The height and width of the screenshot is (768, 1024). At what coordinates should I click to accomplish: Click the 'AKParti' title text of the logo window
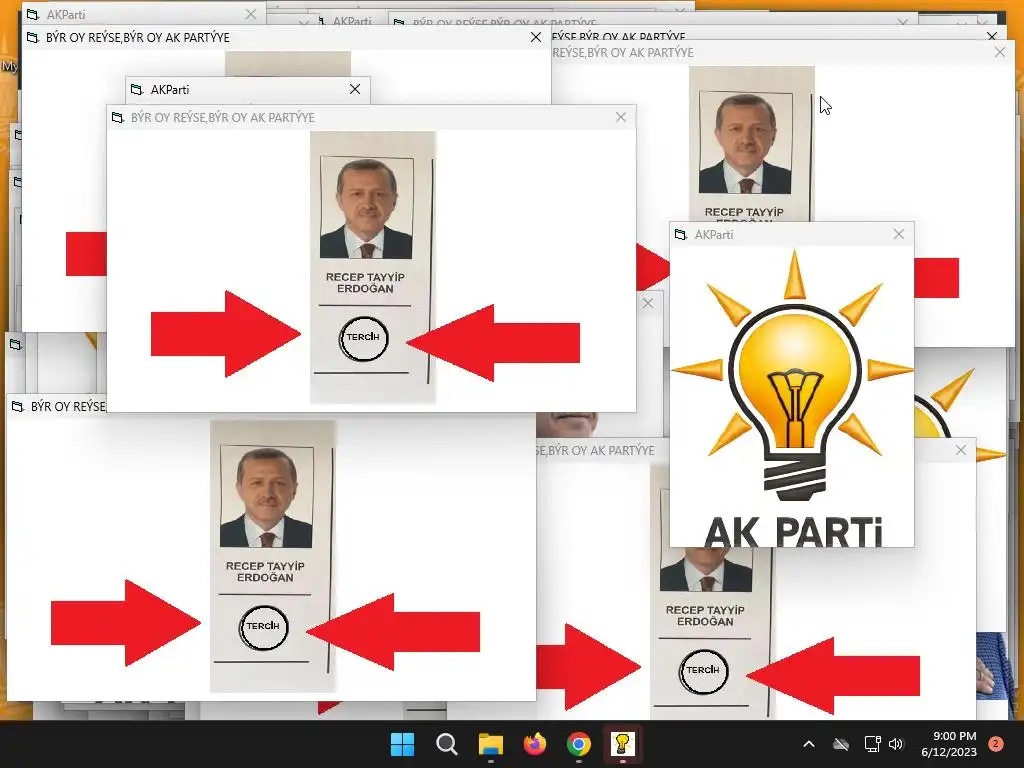pos(714,234)
